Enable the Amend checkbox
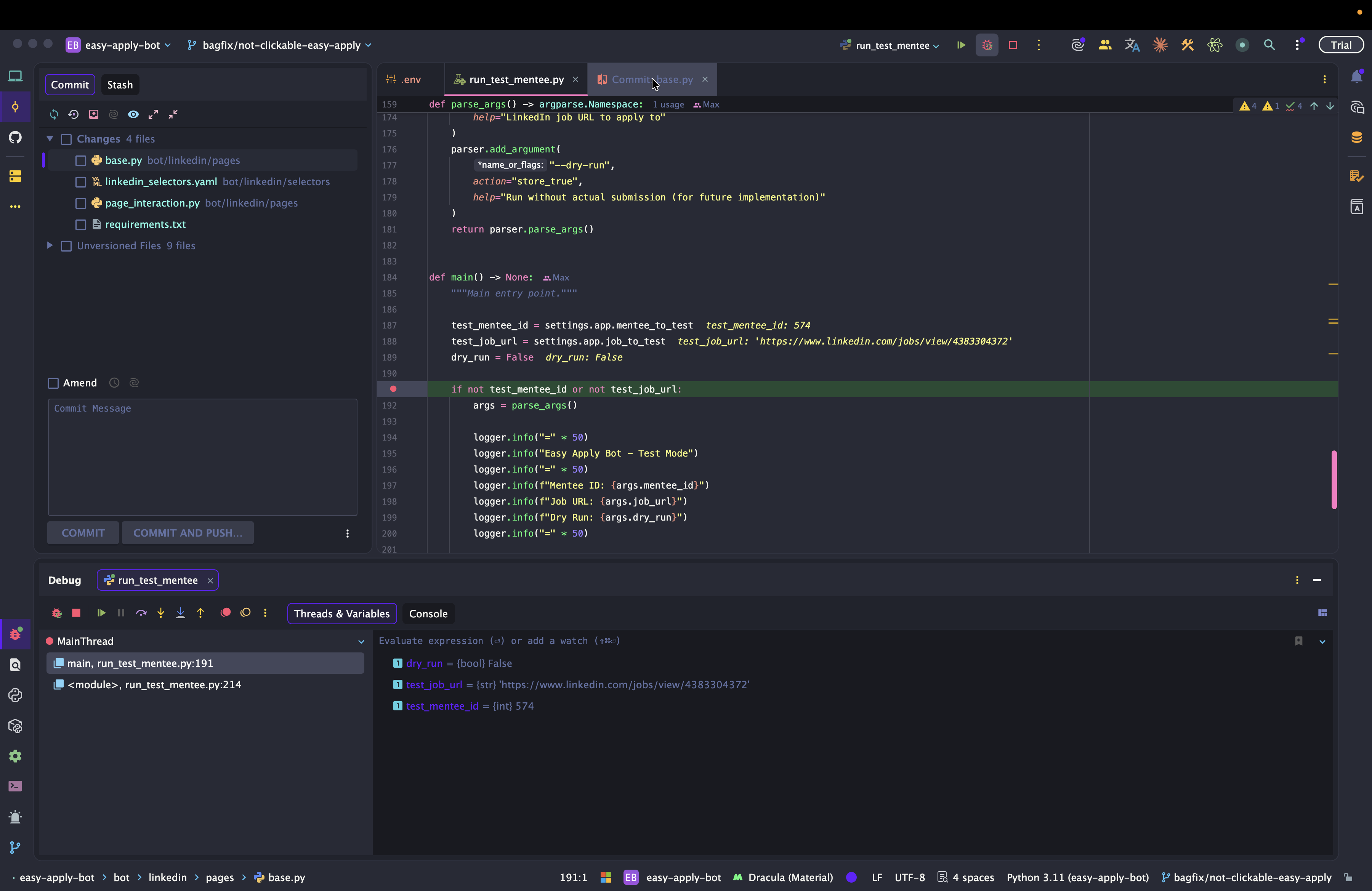 [x=54, y=383]
